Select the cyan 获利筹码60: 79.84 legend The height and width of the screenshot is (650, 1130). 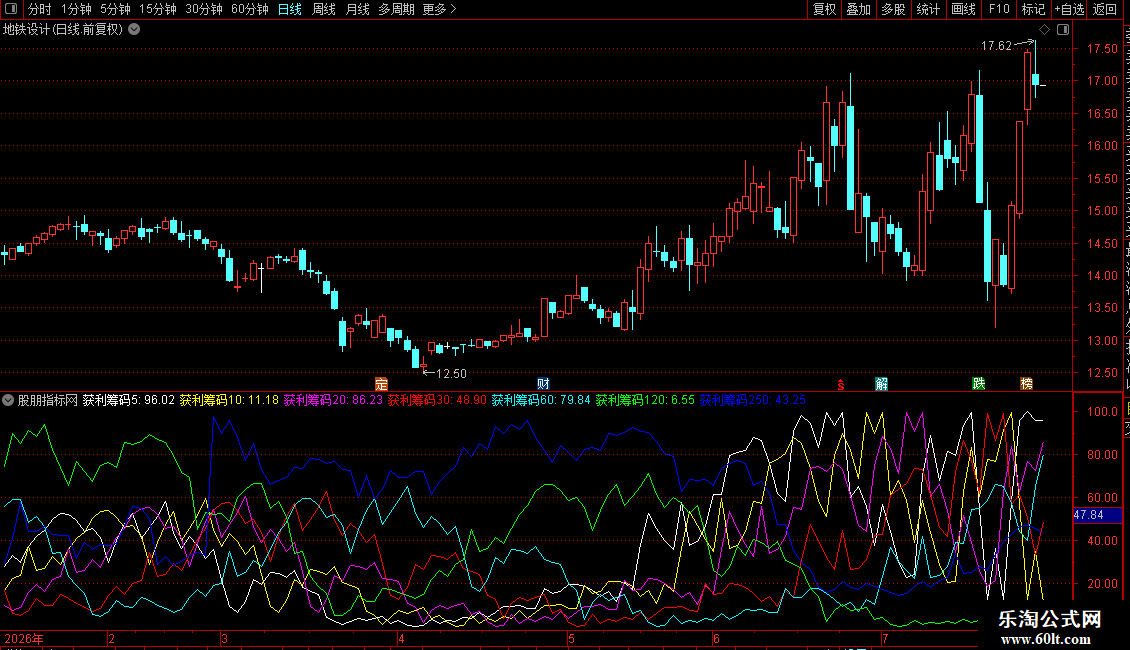click(x=541, y=400)
